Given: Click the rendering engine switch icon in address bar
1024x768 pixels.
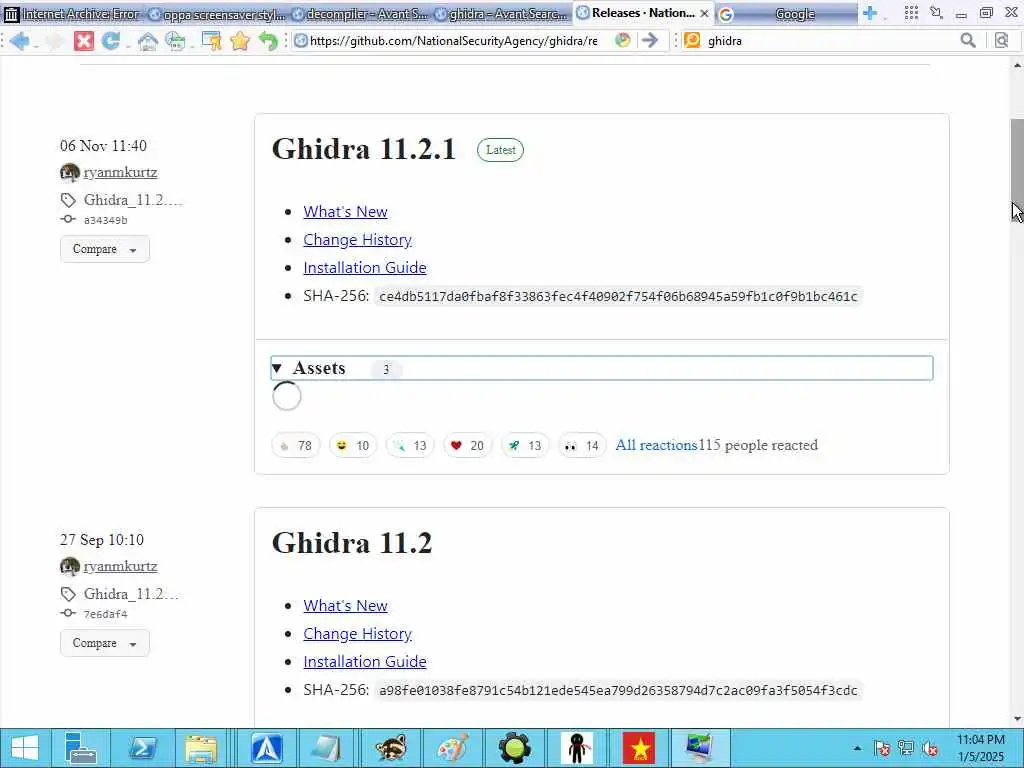Looking at the screenshot, I should tap(623, 40).
